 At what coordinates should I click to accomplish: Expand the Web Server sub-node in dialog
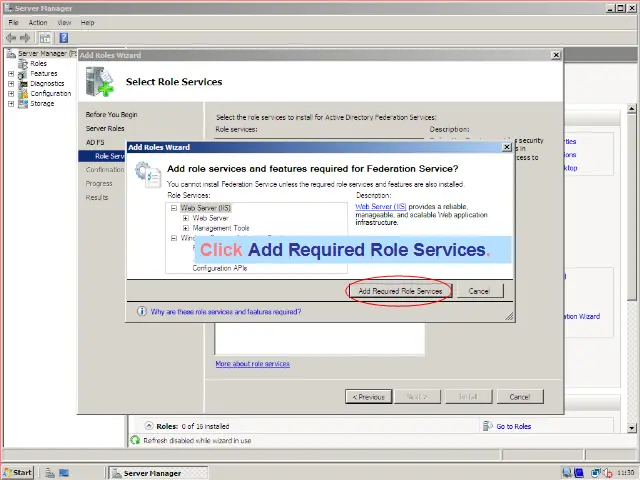pos(186,217)
